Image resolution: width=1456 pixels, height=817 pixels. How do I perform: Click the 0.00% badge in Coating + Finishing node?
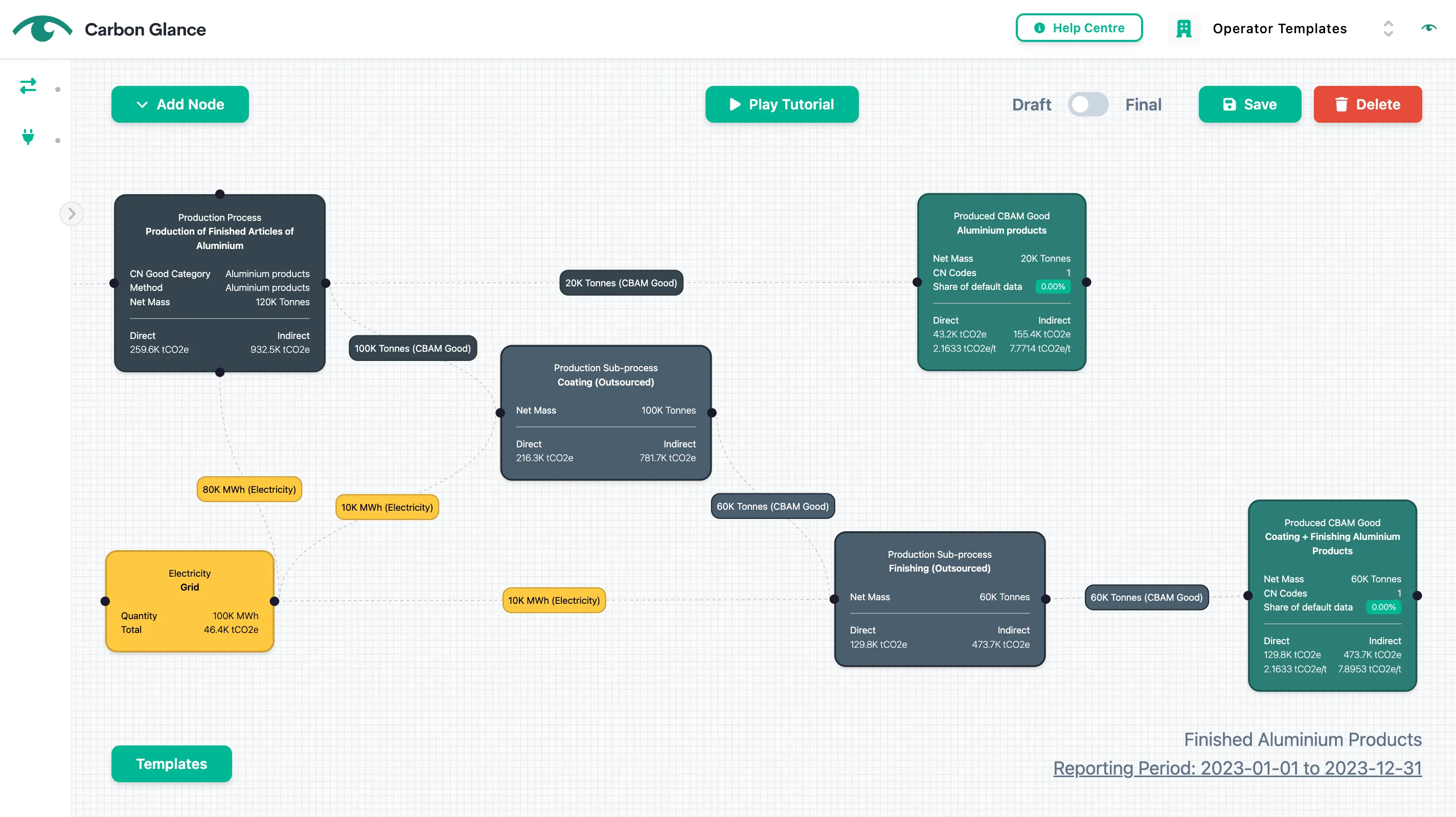pyautogui.click(x=1383, y=607)
